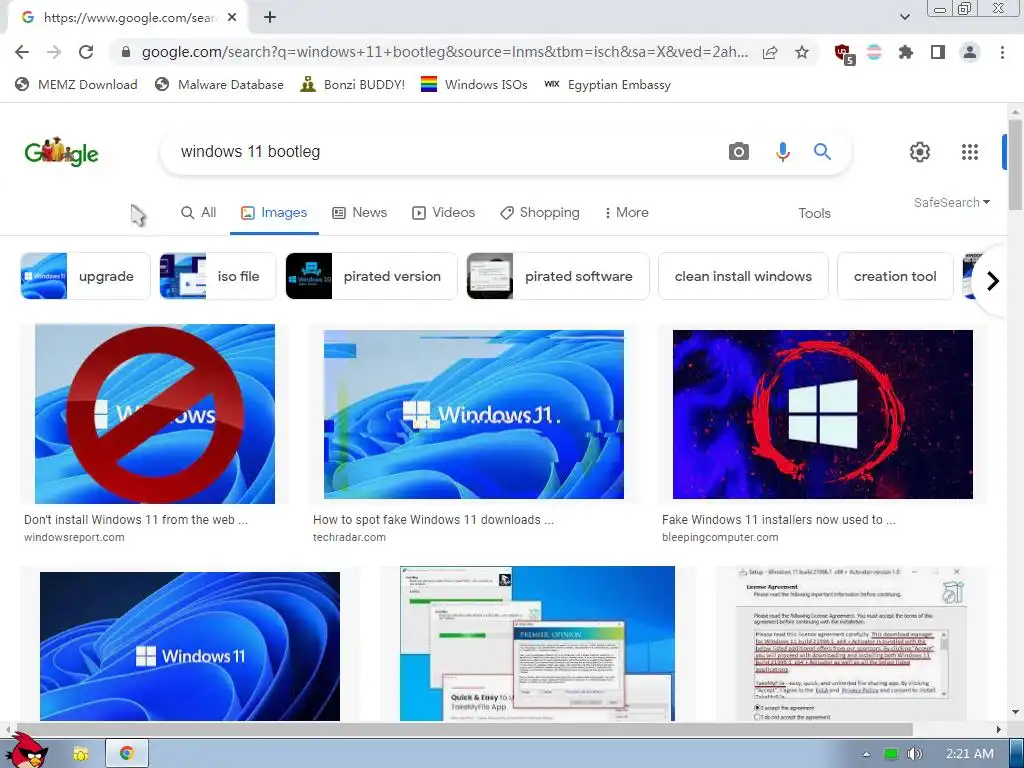
Task: Open the Google apps grid
Action: point(970,152)
